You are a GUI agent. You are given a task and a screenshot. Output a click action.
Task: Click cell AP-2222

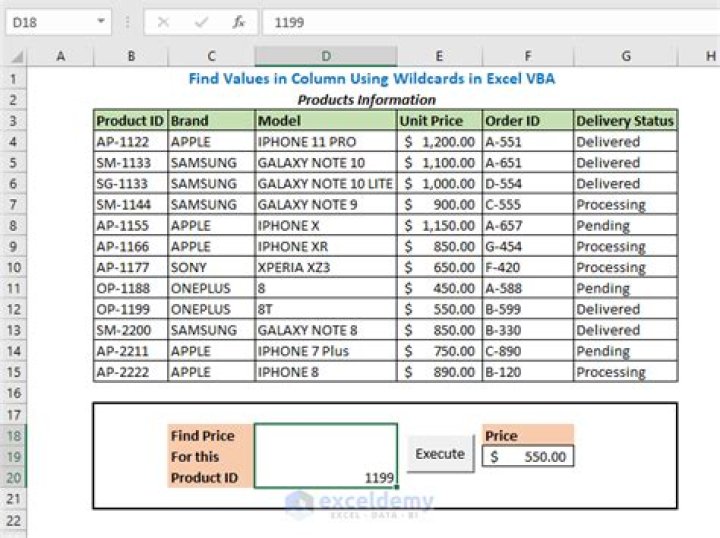130,372
